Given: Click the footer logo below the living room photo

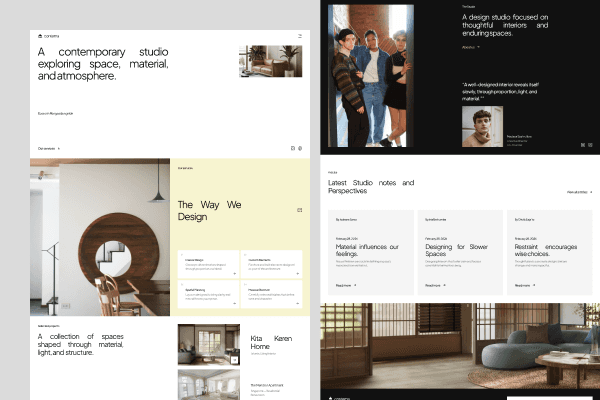Looking at the screenshot, I should click(x=339, y=398).
